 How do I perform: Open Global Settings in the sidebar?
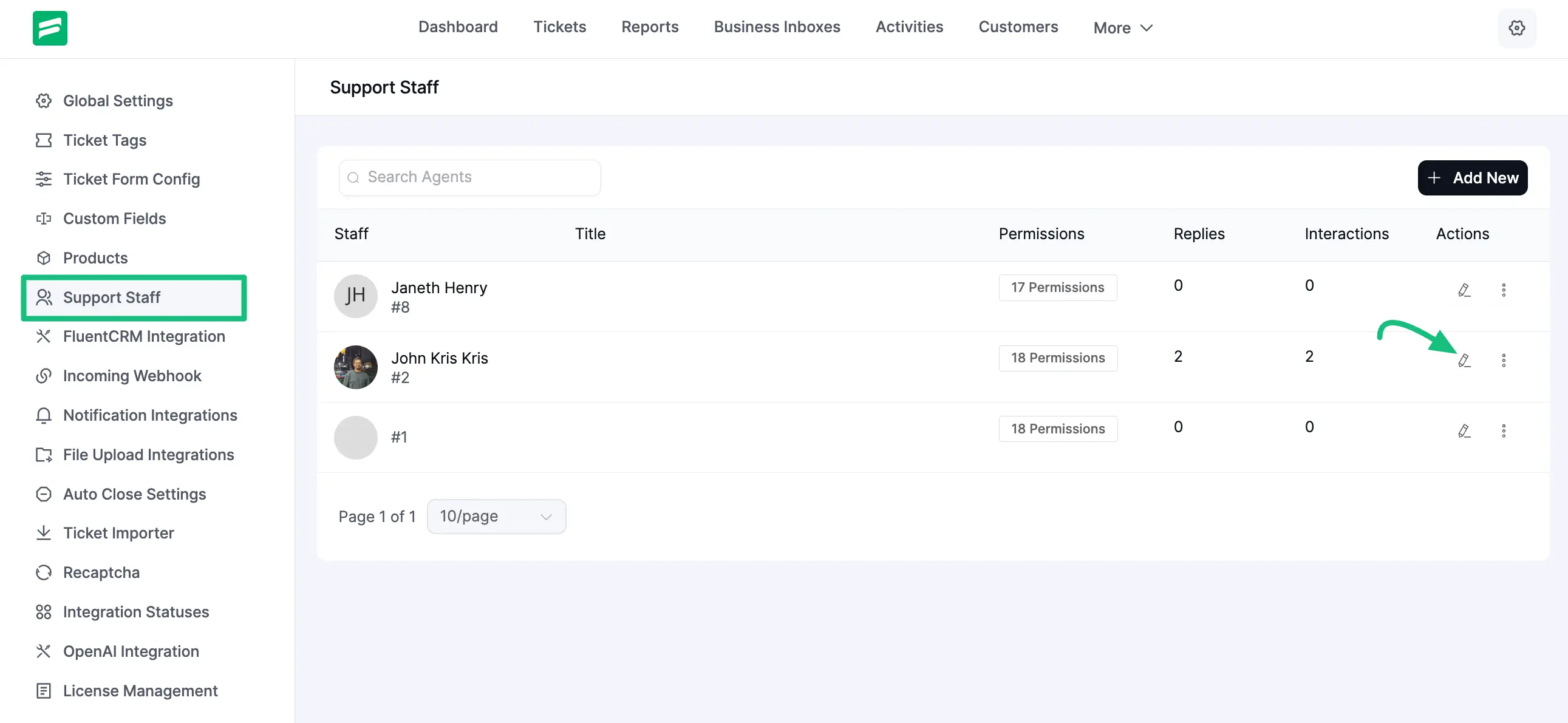118,100
